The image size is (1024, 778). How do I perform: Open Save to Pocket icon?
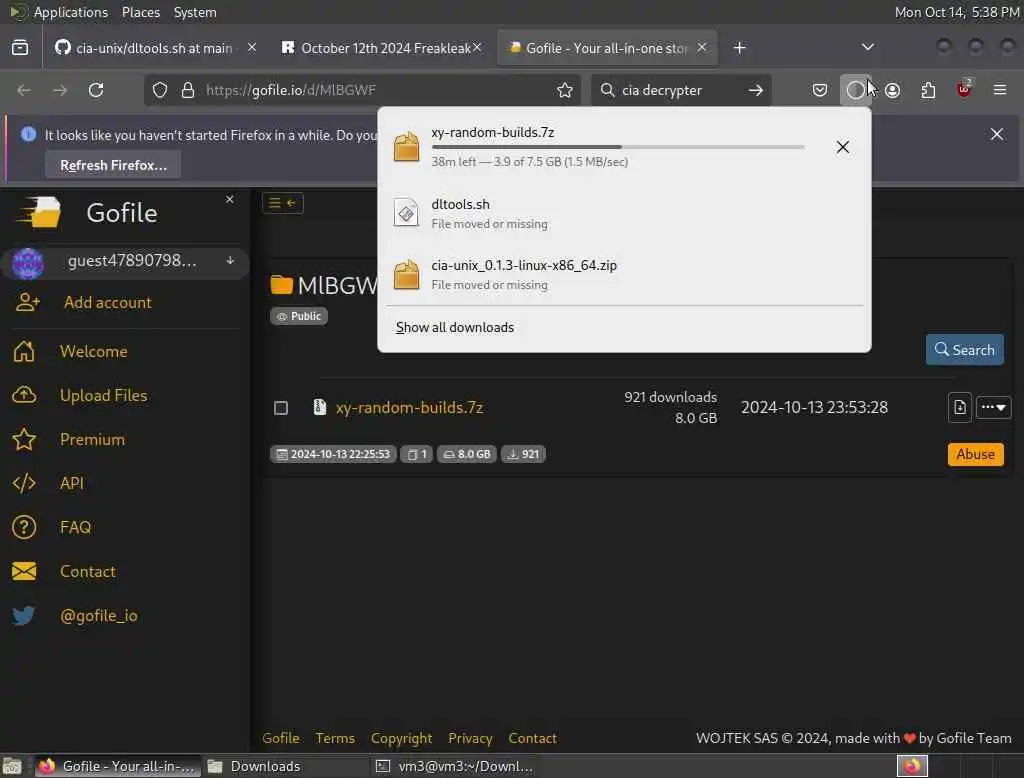[820, 90]
